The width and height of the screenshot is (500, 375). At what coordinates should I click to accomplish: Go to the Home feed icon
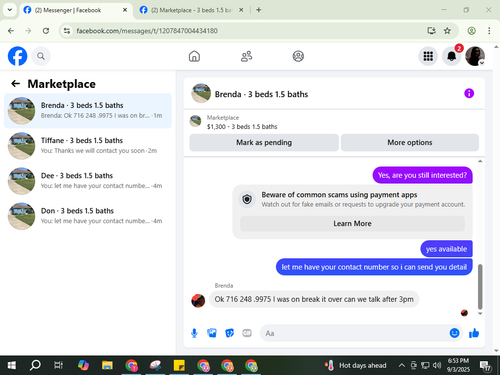pyautogui.click(x=194, y=56)
